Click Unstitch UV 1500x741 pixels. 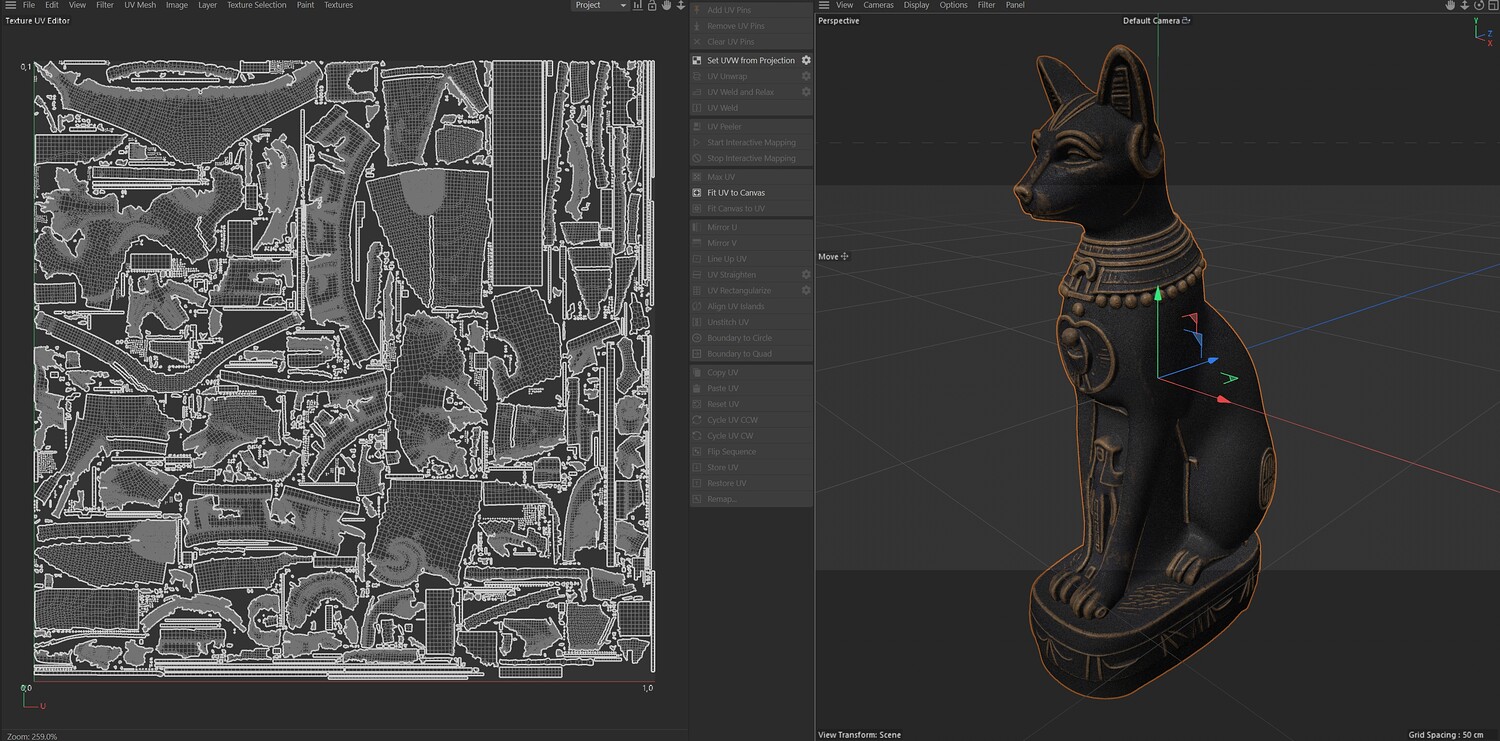(728, 323)
